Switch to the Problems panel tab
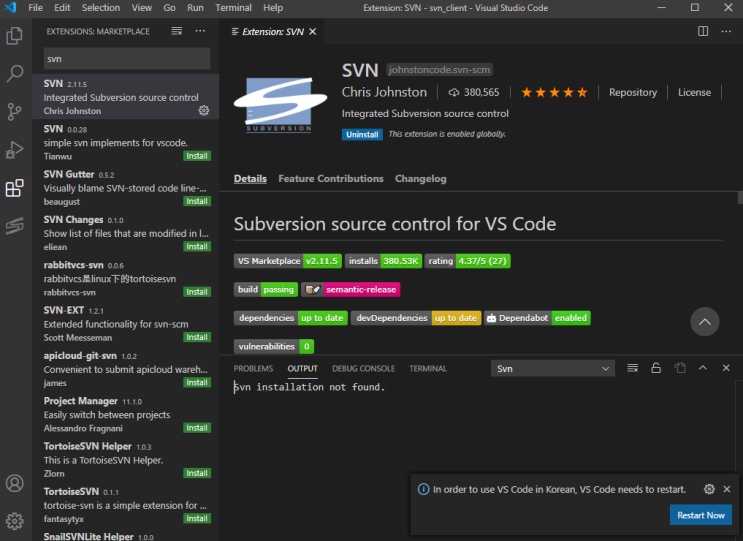The width and height of the screenshot is (743, 541). coord(254,369)
